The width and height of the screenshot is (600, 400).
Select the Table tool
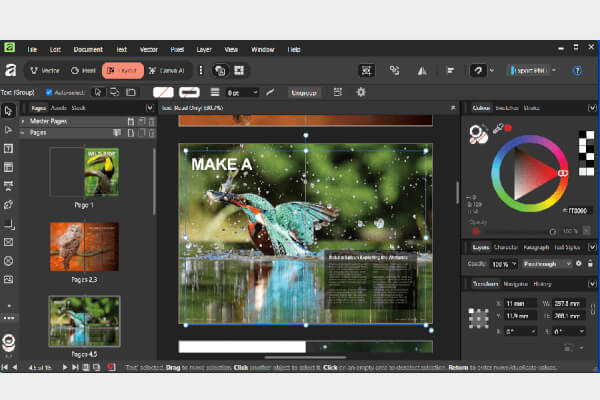(8, 167)
